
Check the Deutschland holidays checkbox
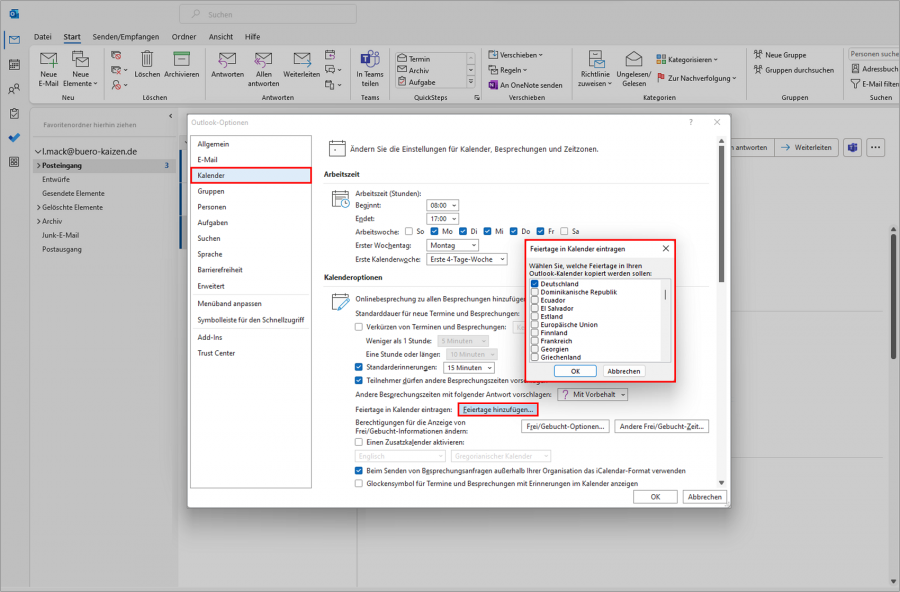(x=537, y=283)
